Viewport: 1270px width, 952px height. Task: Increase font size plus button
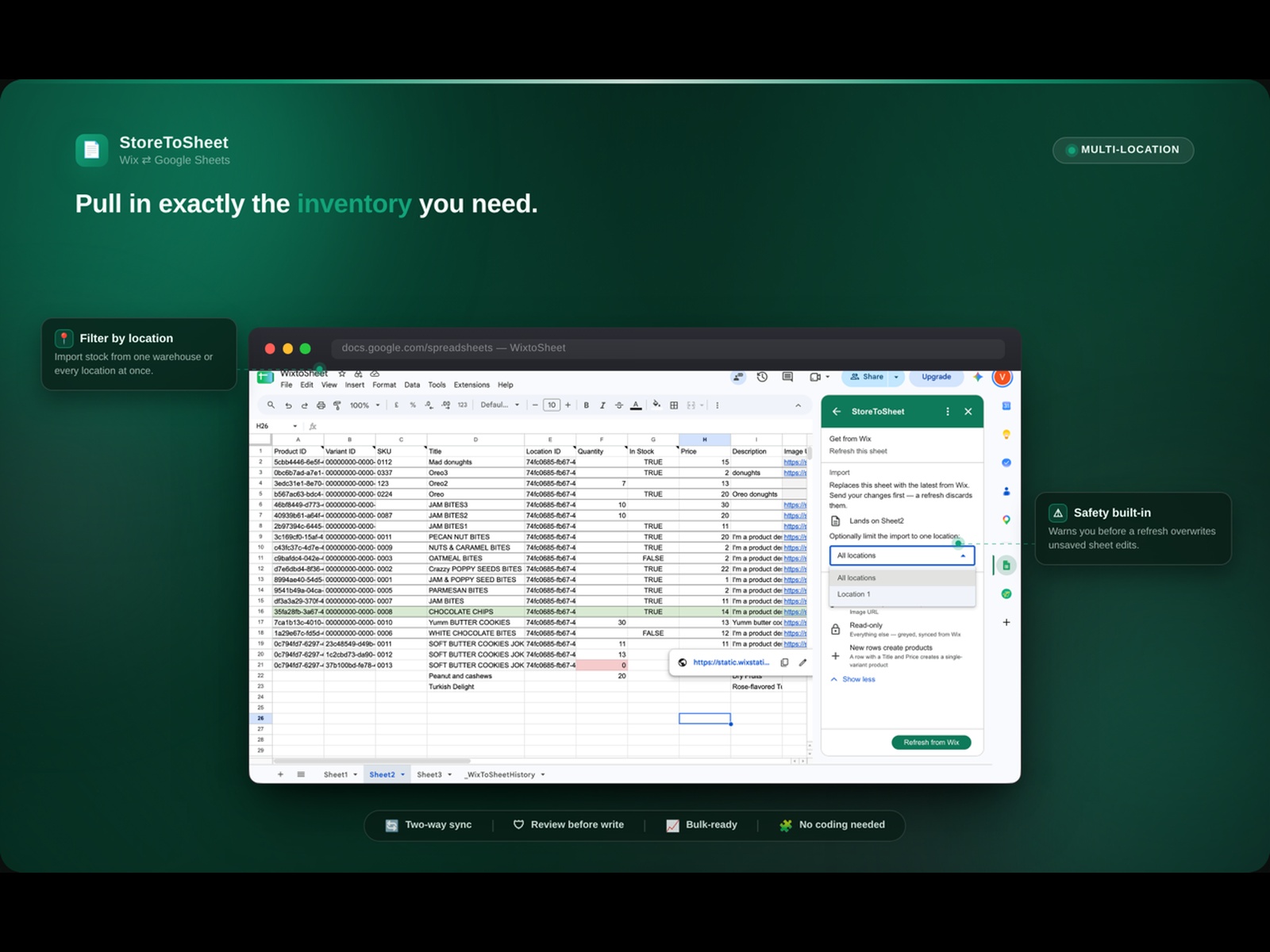[x=568, y=405]
